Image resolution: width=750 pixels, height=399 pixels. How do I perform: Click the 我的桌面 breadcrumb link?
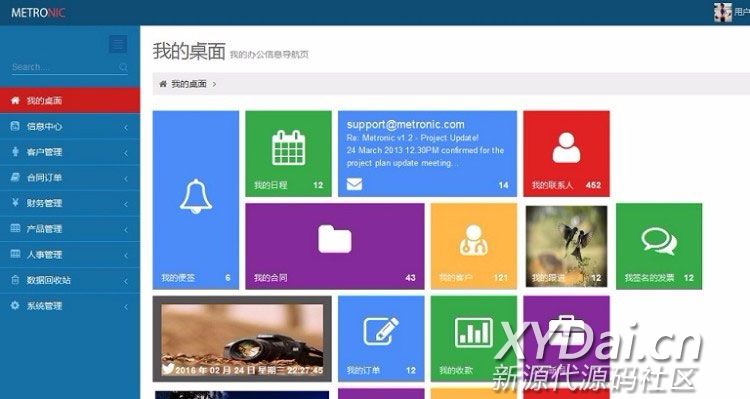coord(188,84)
